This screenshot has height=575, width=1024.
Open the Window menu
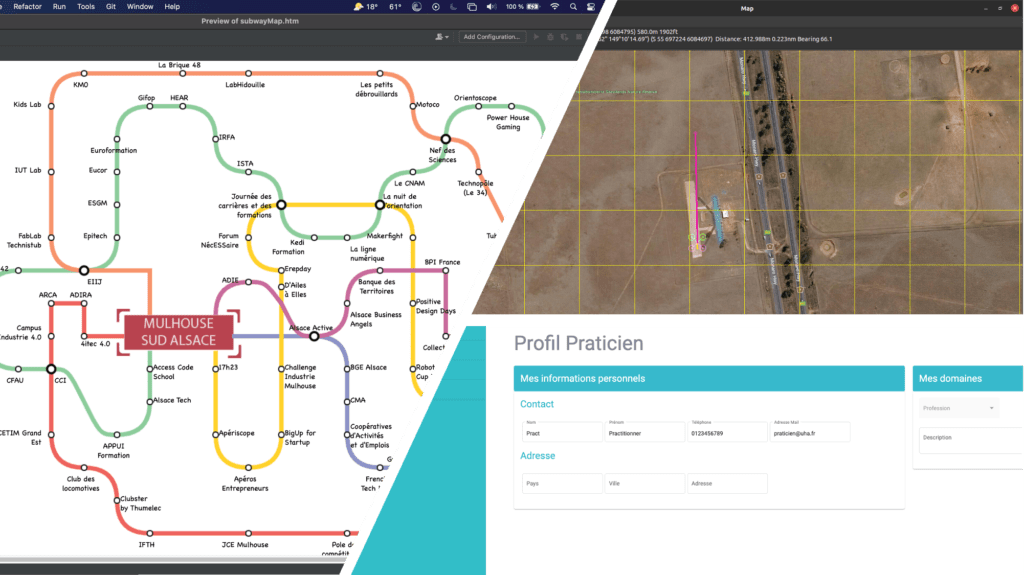pyautogui.click(x=140, y=7)
